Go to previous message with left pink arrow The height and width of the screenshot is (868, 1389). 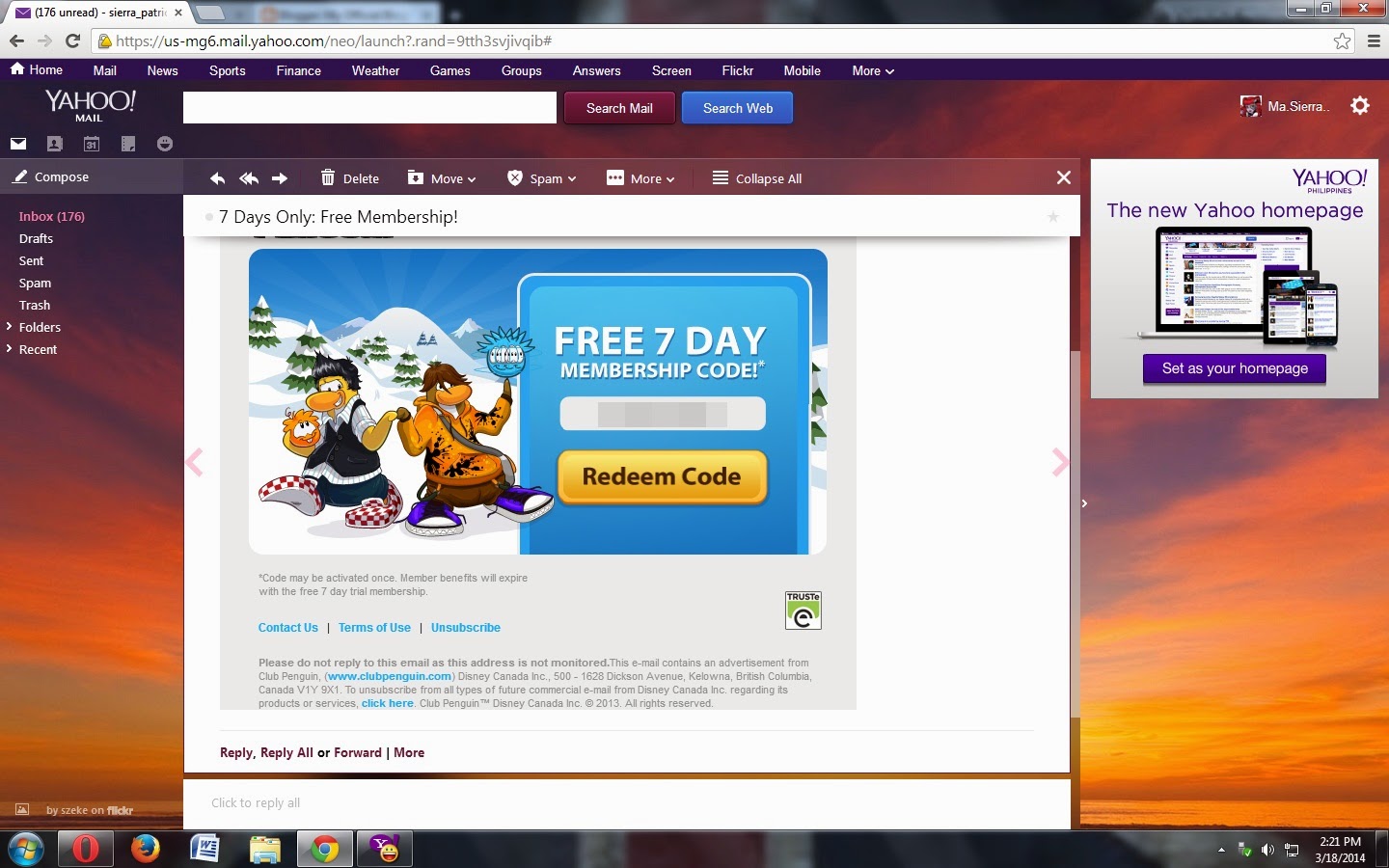click(x=194, y=463)
